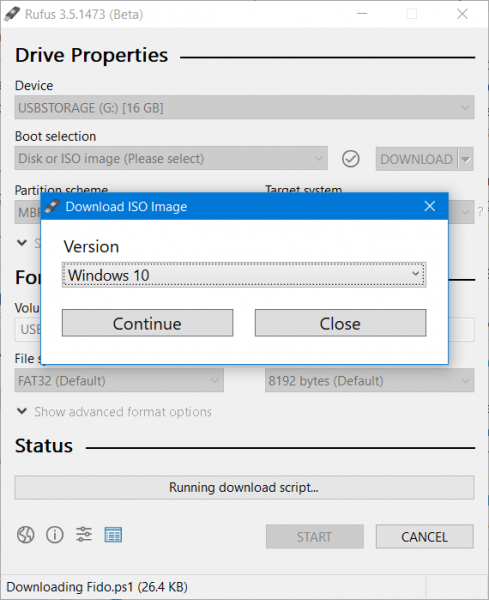The width and height of the screenshot is (489, 600).
Task: Click the Continue button
Action: pos(147,323)
